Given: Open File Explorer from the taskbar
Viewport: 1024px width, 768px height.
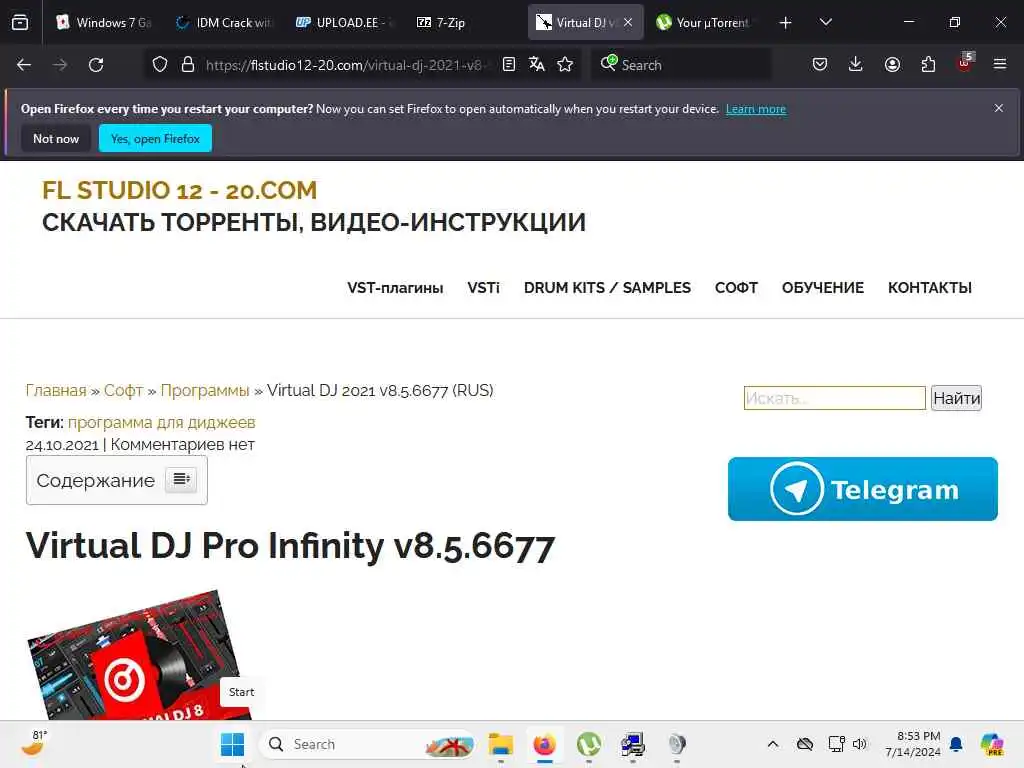Looking at the screenshot, I should pyautogui.click(x=501, y=744).
